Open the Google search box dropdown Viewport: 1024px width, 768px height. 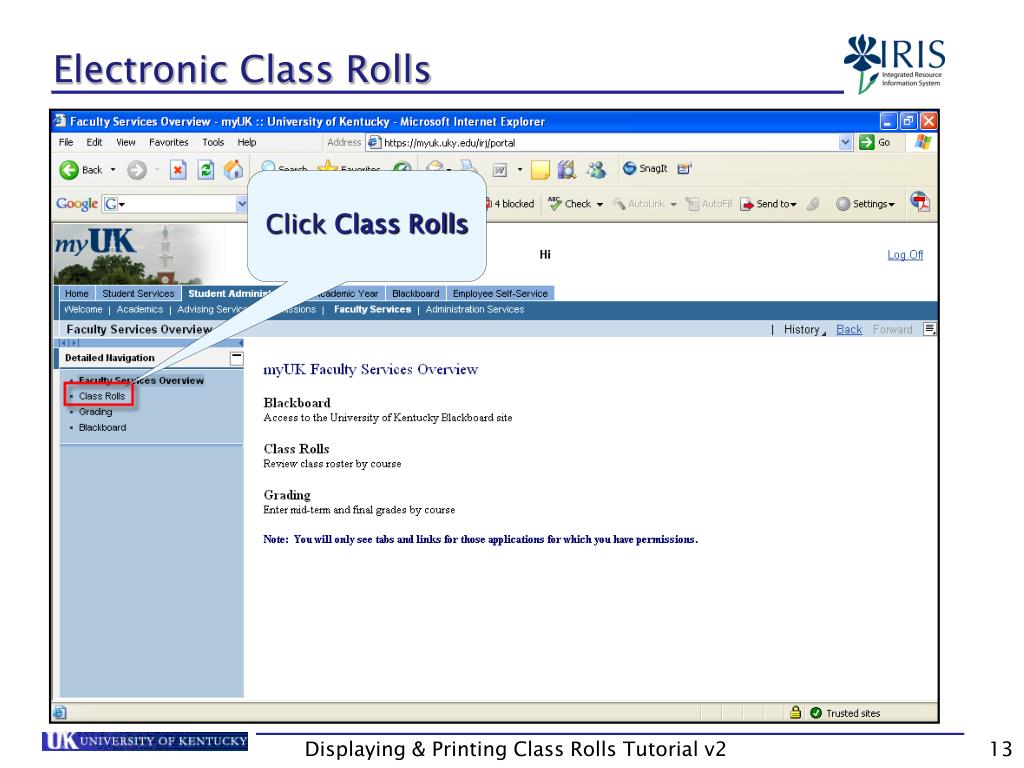242,204
